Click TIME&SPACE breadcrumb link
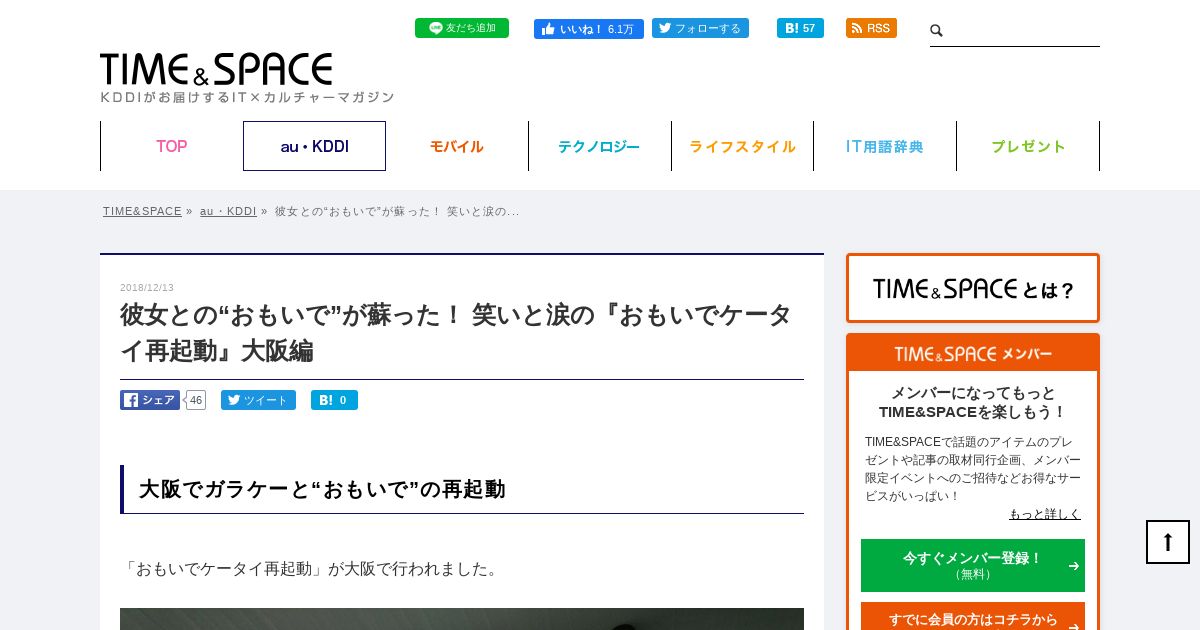The image size is (1200, 630). 142,211
